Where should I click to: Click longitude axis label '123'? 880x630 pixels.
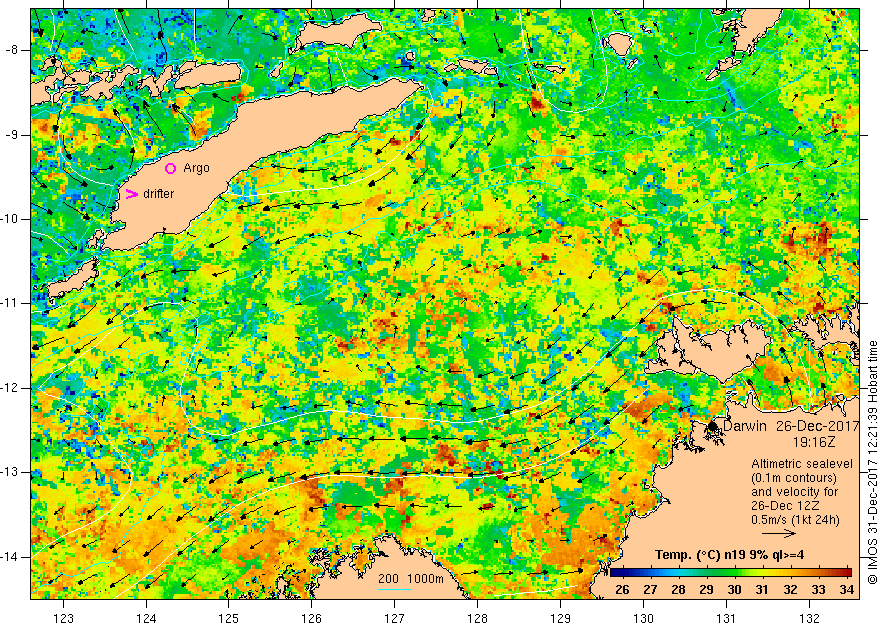pos(63,618)
